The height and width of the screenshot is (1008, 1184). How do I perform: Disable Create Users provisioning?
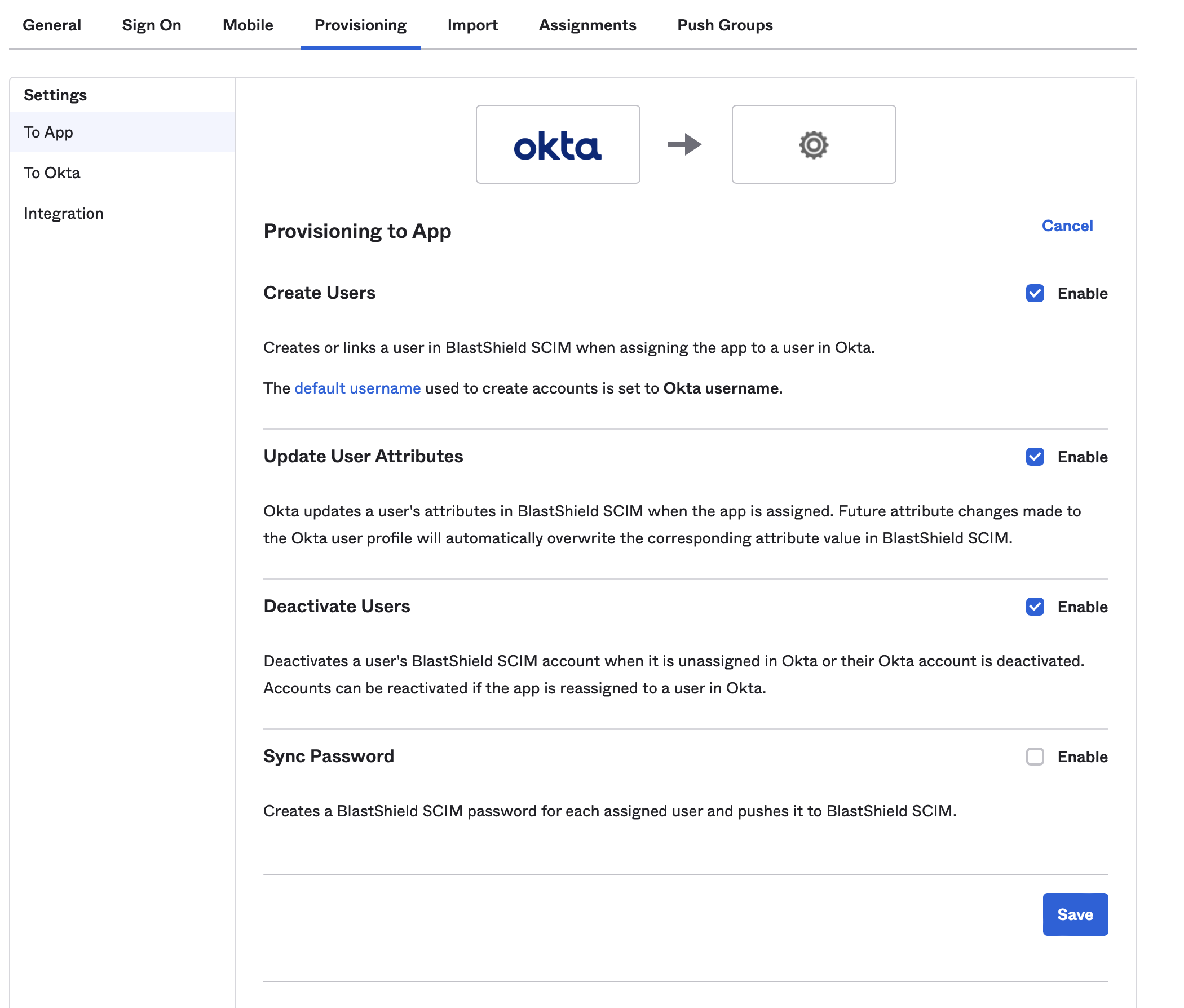[1035, 293]
